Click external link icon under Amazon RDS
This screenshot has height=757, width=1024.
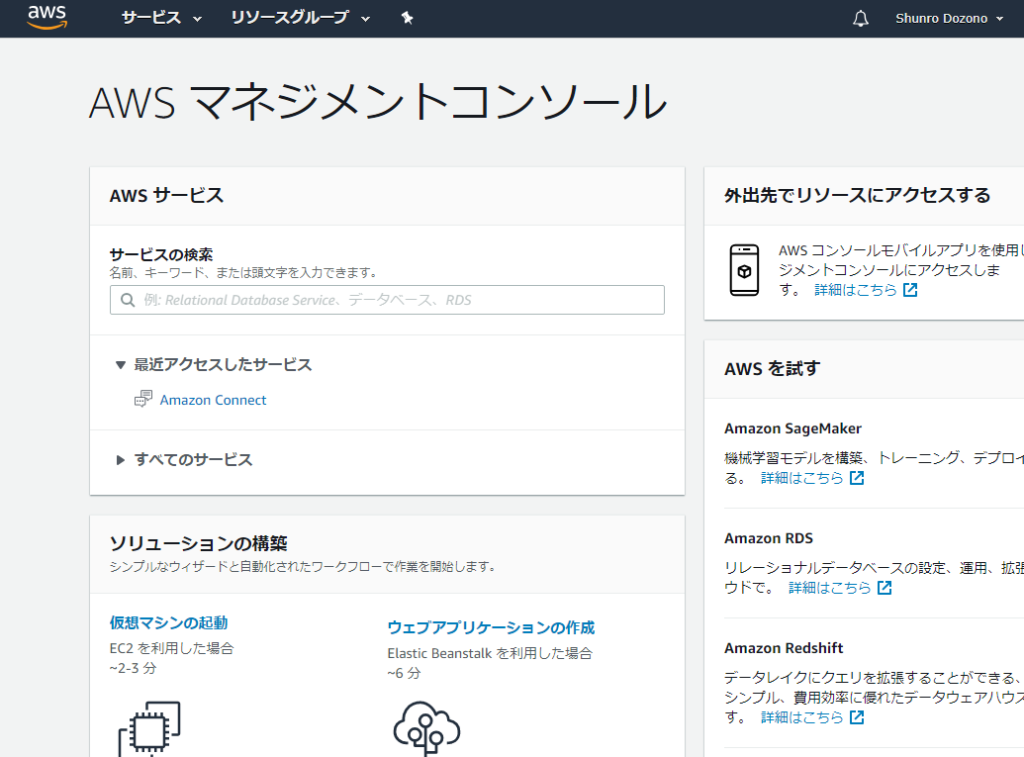884,588
